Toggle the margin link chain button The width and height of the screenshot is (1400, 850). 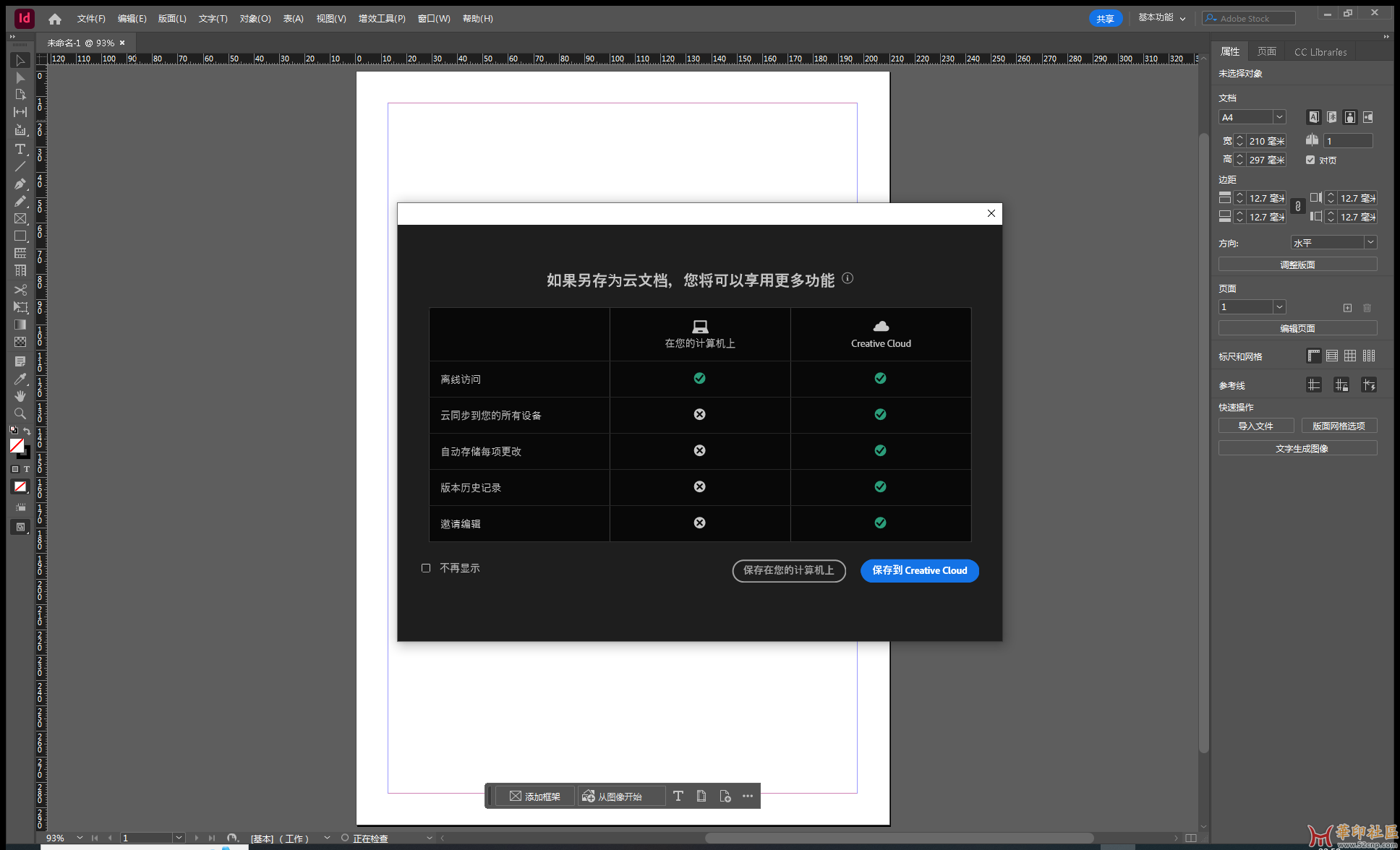point(1298,207)
